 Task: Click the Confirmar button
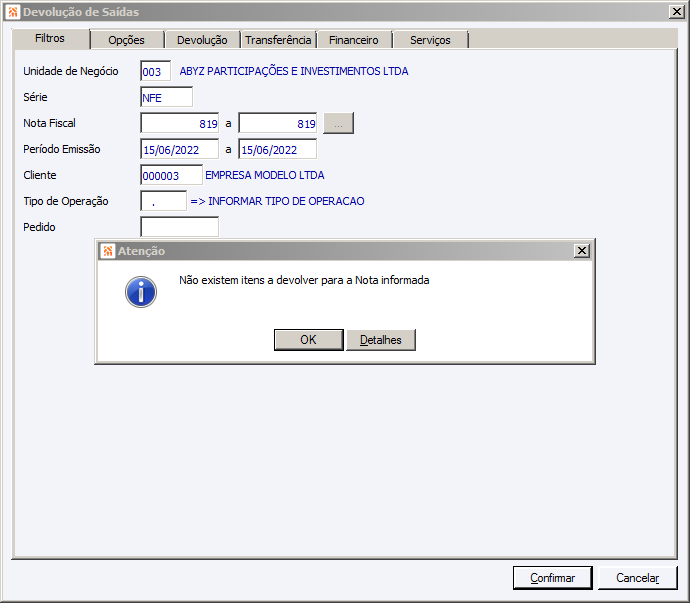coord(553,577)
